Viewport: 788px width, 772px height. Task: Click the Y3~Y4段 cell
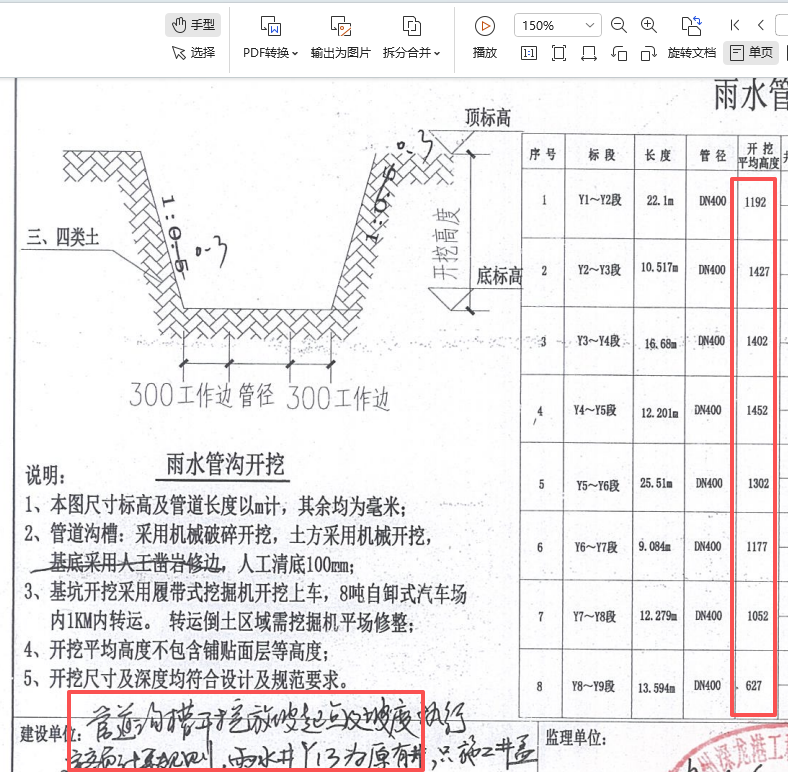coord(599,341)
